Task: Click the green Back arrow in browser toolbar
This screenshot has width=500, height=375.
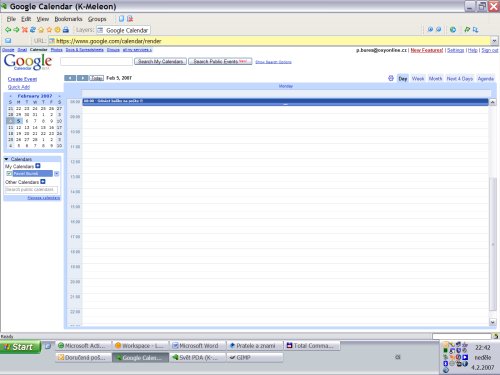Action: pos(8,30)
